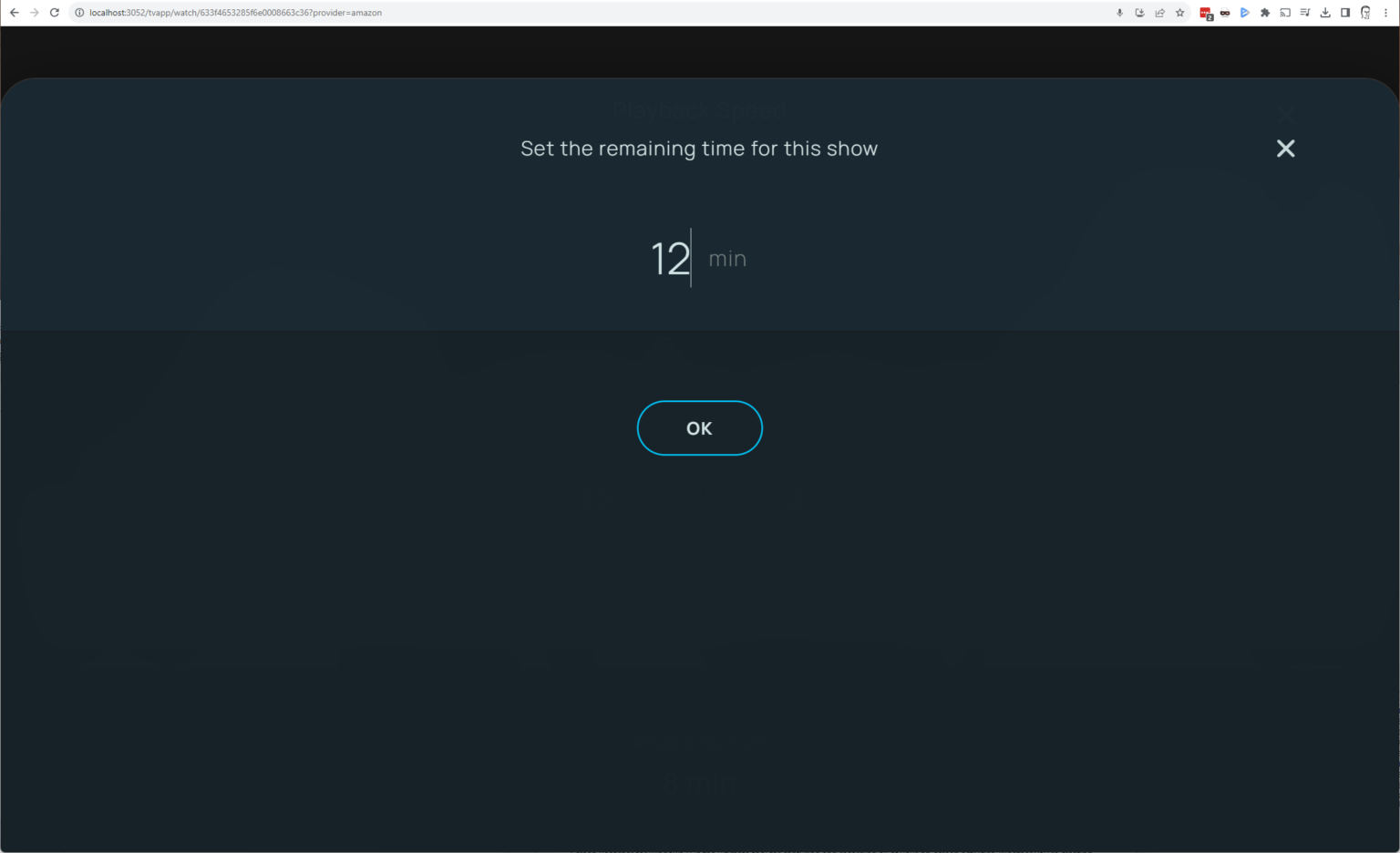1400x853 pixels.
Task: Go back to the previous page
Action: (14, 13)
